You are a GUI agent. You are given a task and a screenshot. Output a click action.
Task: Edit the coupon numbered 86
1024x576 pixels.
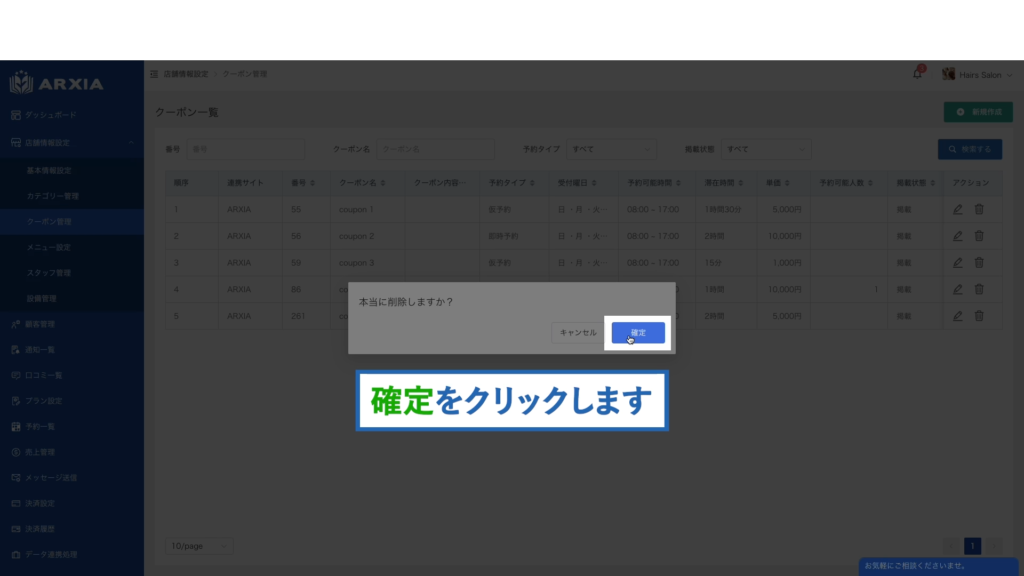pos(957,289)
